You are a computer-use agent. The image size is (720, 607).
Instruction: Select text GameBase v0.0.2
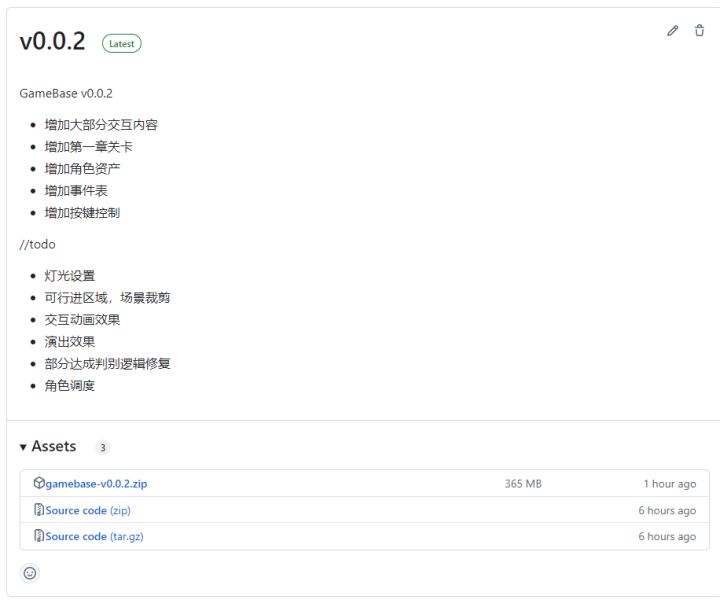coord(66,94)
